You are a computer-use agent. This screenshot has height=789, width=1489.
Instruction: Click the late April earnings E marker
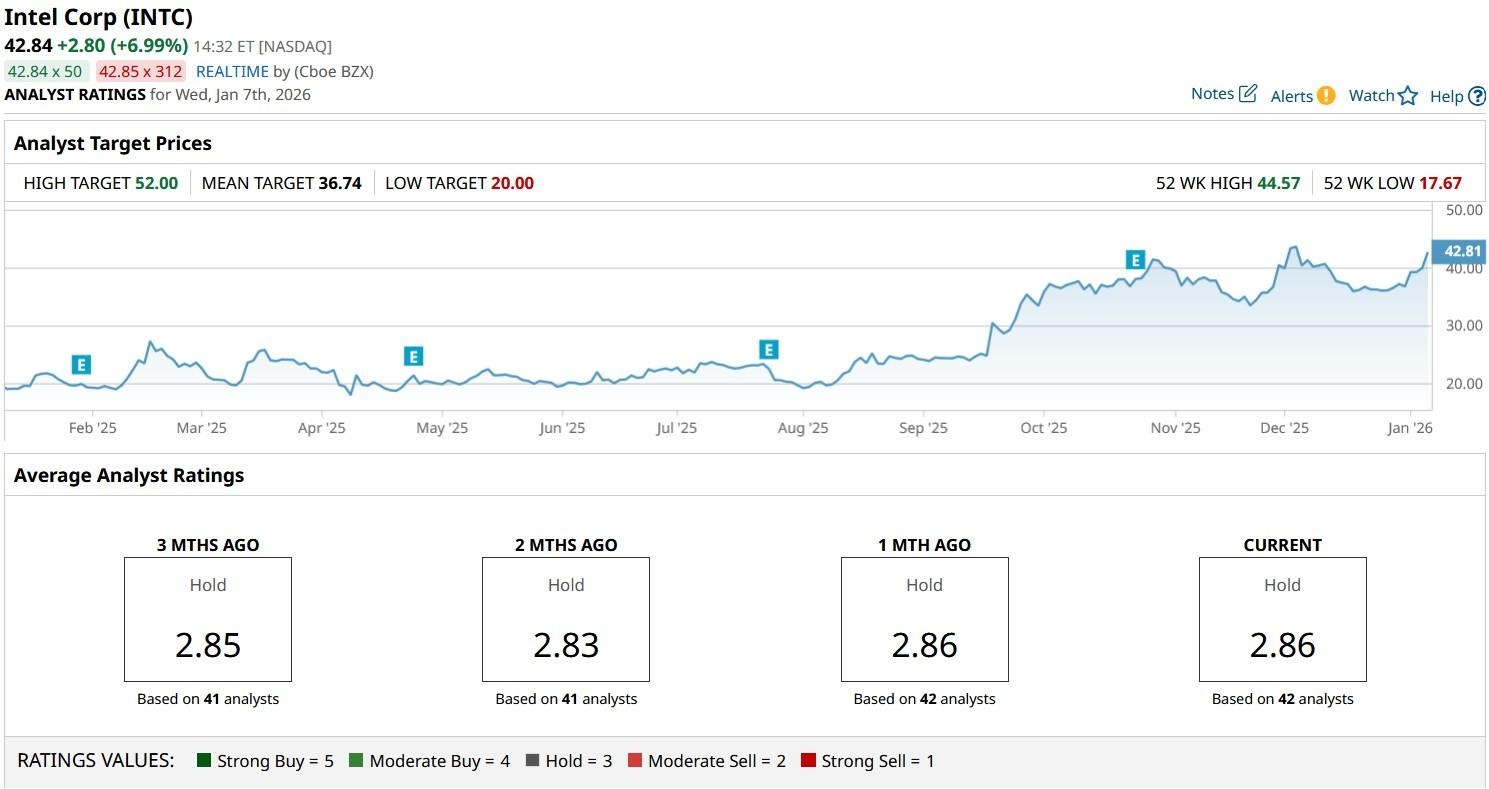[x=413, y=356]
